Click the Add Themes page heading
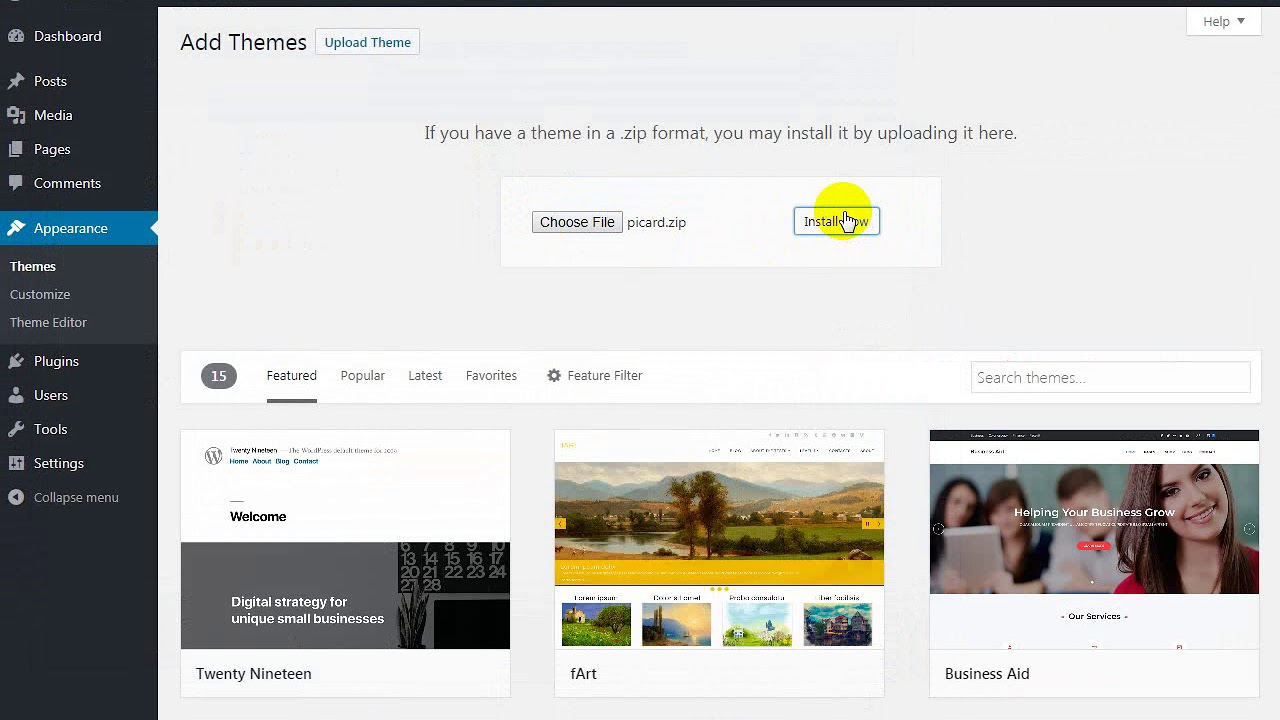 (243, 42)
